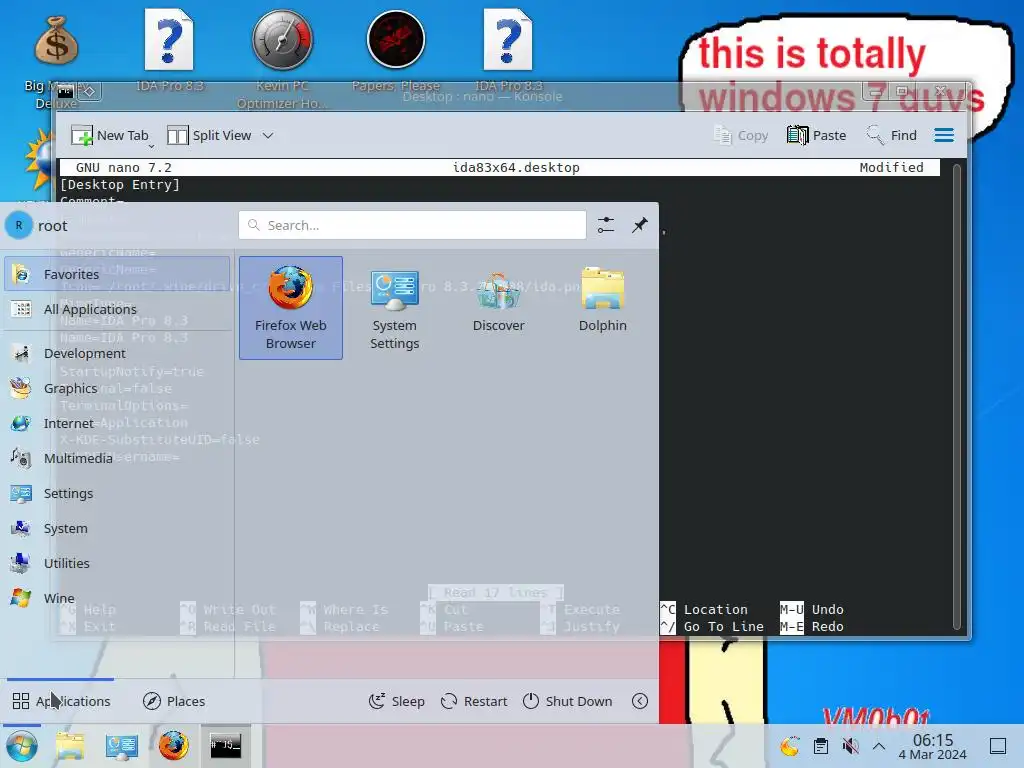The height and width of the screenshot is (768, 1024).
Task: Select Kevin PC Optimizer desktop icon
Action: [282, 59]
